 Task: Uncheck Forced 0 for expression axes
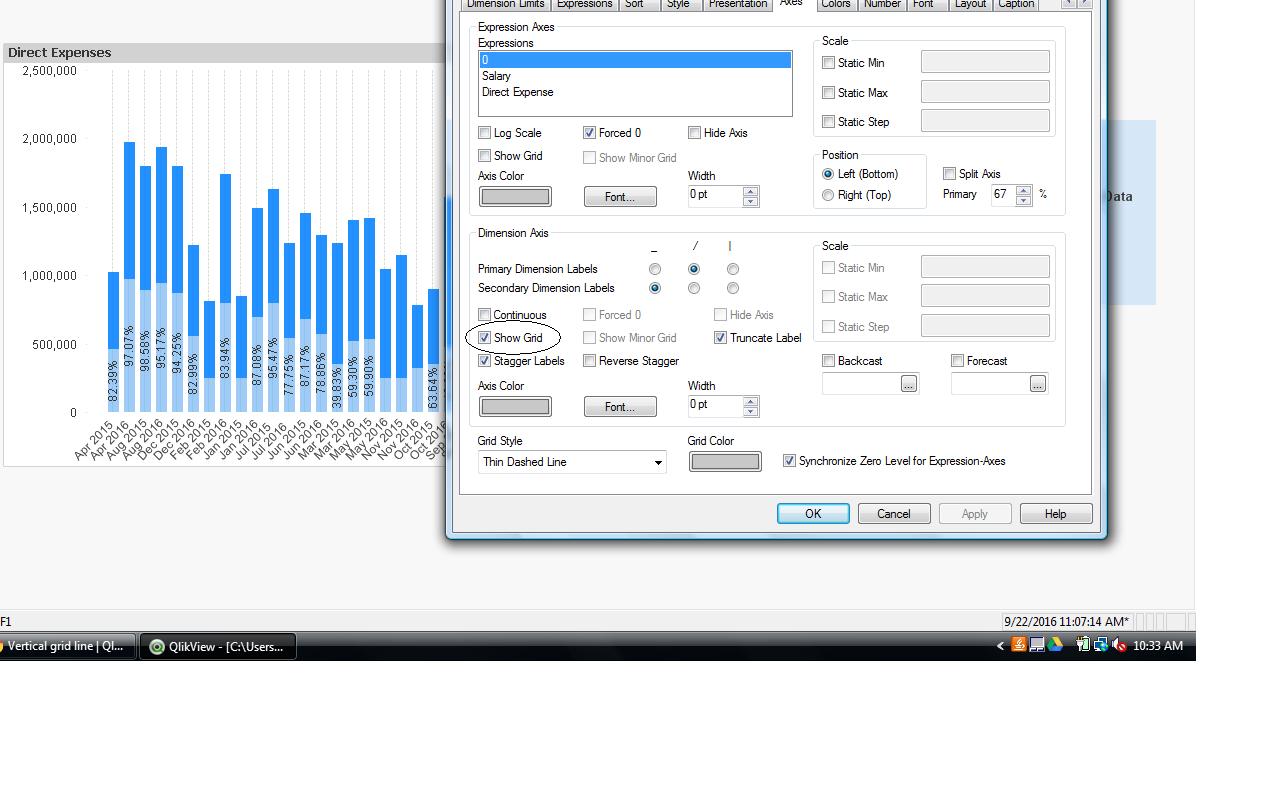[590, 133]
